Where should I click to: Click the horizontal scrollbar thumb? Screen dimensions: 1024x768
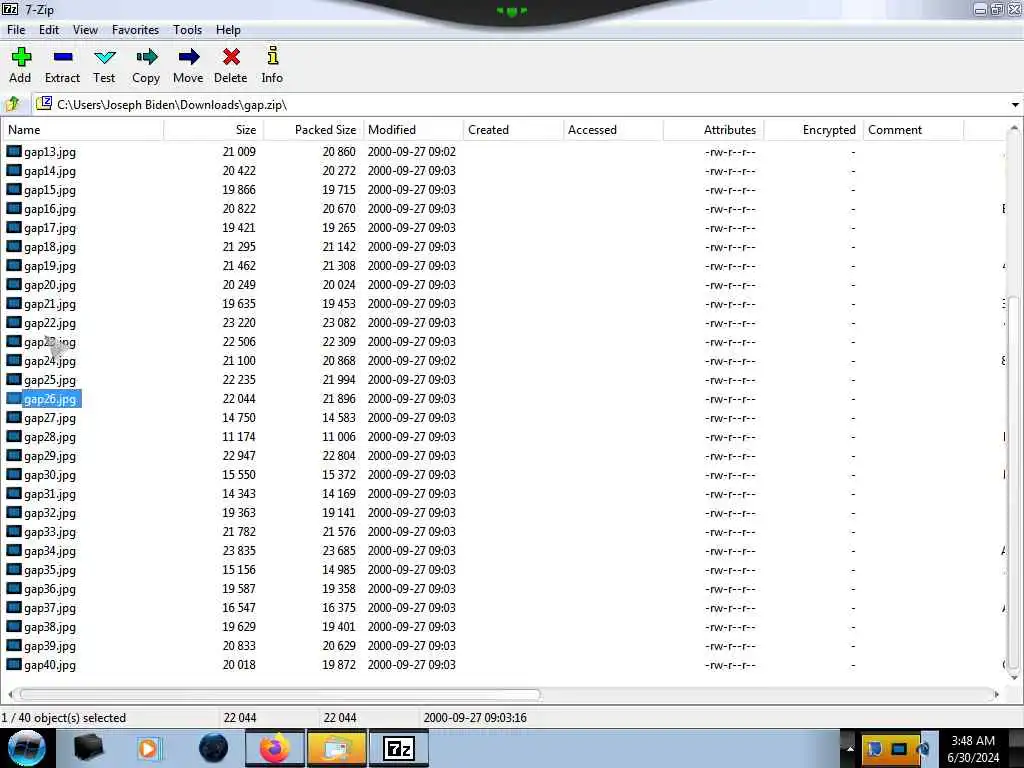[280, 694]
